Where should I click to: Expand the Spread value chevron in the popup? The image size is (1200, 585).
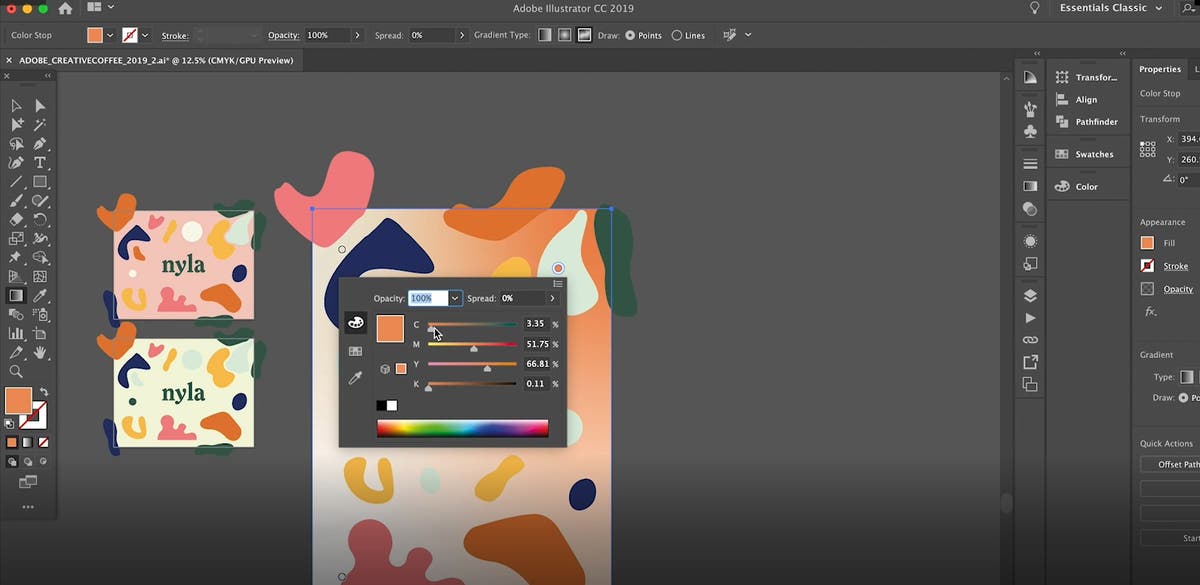tap(552, 298)
